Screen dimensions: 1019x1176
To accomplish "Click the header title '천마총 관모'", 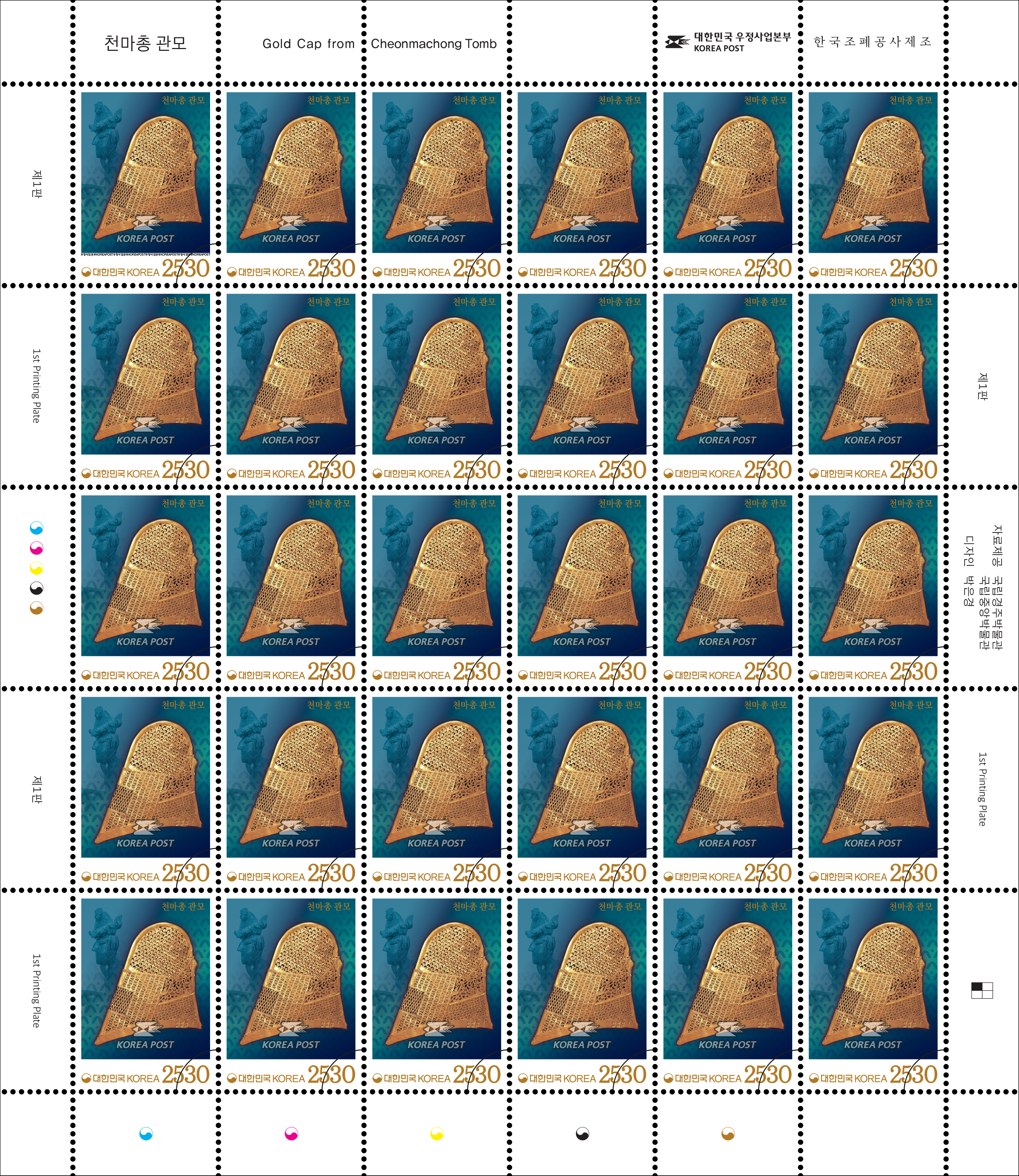I will pyautogui.click(x=146, y=43).
